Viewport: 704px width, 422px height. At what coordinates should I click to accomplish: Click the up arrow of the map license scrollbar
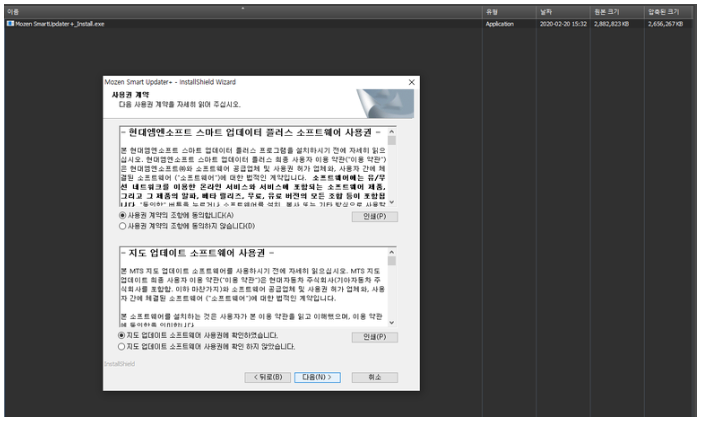coord(392,252)
